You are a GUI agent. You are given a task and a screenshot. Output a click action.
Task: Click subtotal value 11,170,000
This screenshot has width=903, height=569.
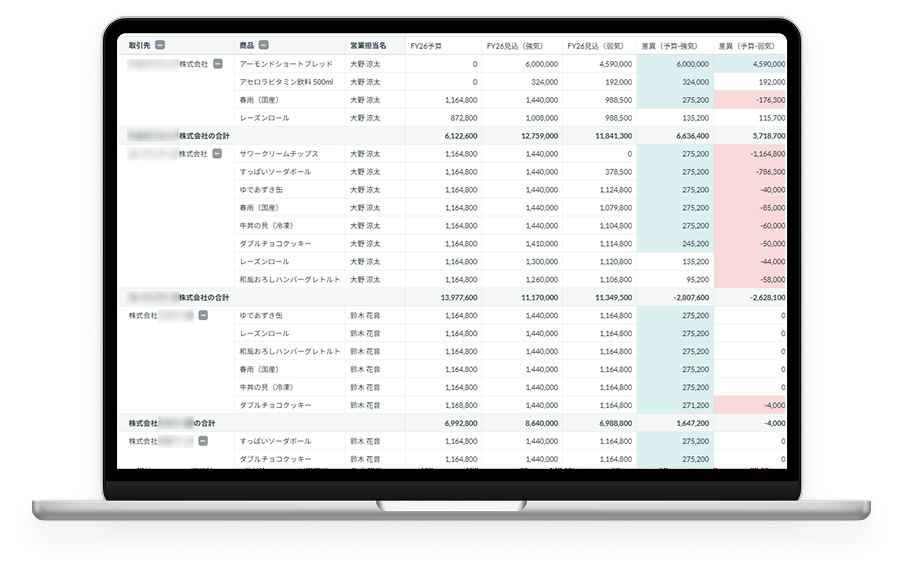522,298
